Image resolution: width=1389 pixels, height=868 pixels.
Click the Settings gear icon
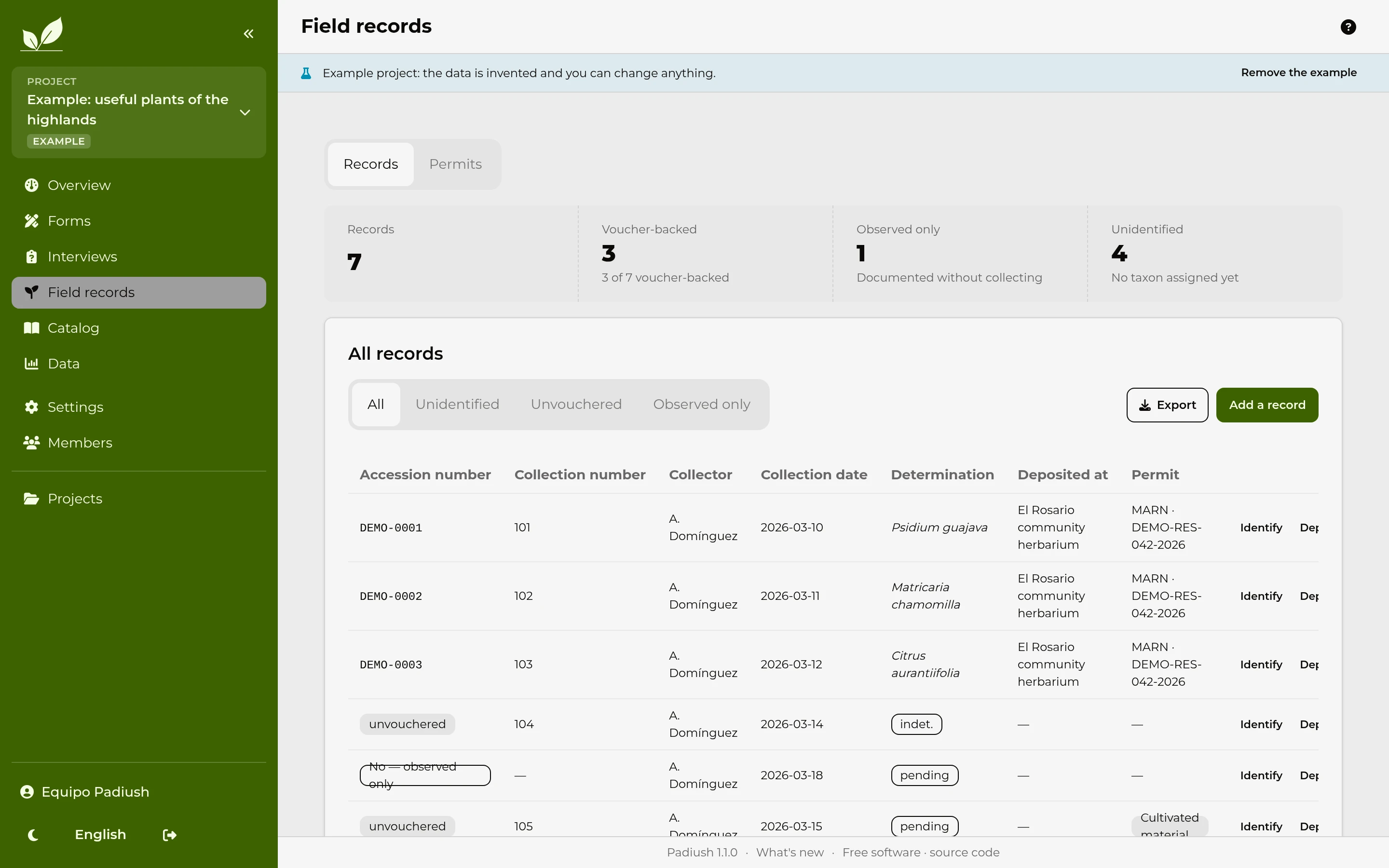click(31, 407)
